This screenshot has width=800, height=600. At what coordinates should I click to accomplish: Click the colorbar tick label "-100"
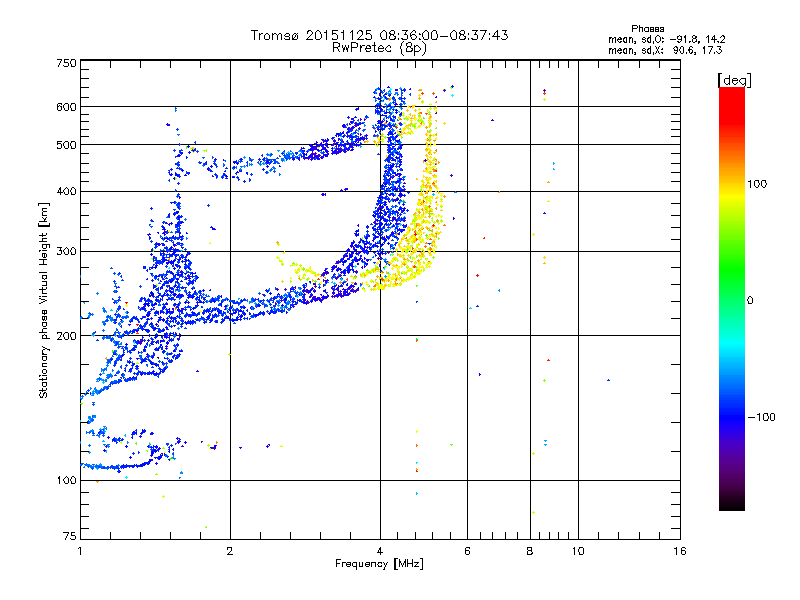click(761, 417)
